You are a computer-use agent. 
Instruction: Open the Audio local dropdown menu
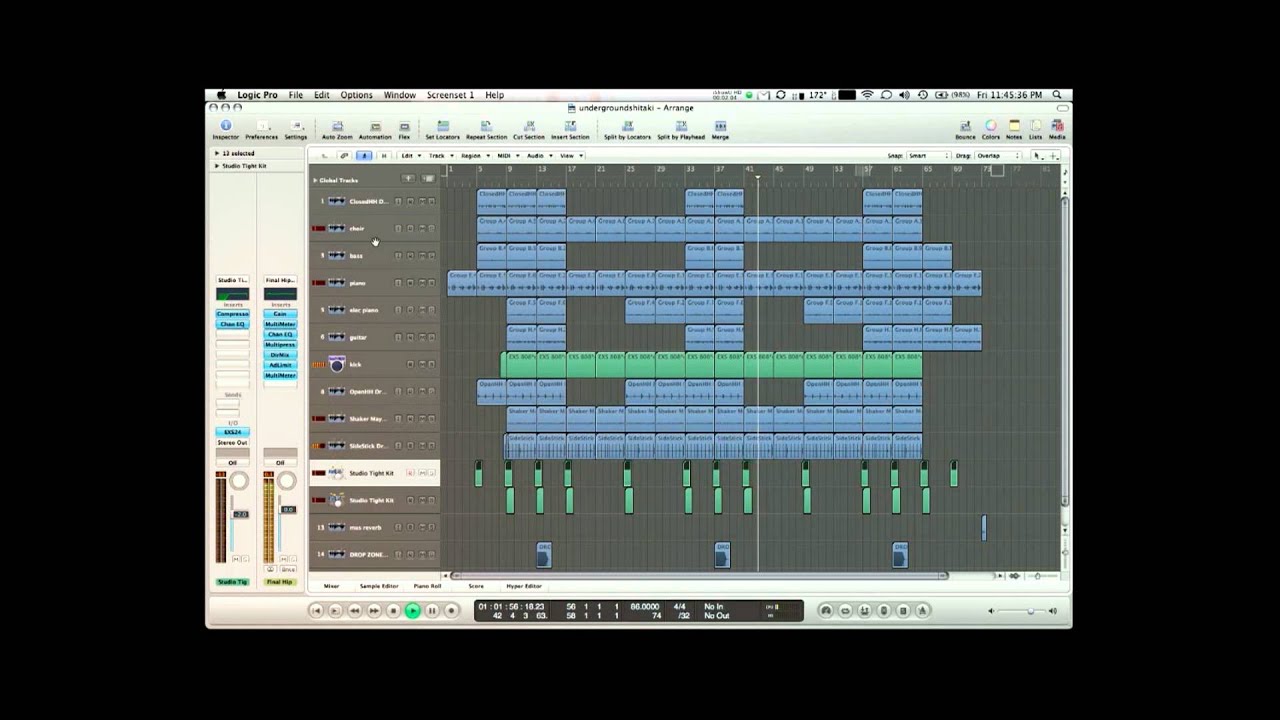[538, 156]
